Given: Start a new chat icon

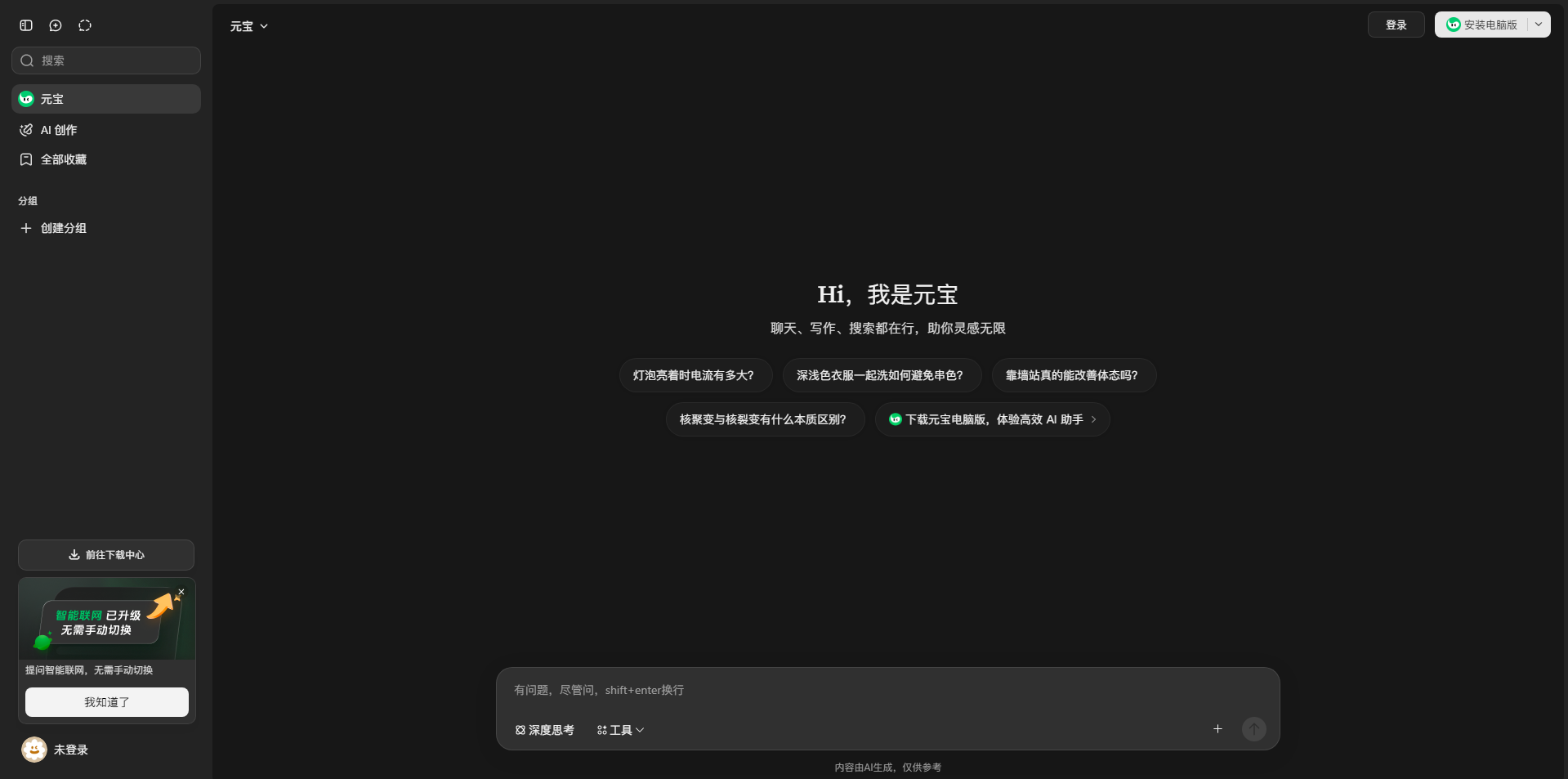Looking at the screenshot, I should coord(56,25).
